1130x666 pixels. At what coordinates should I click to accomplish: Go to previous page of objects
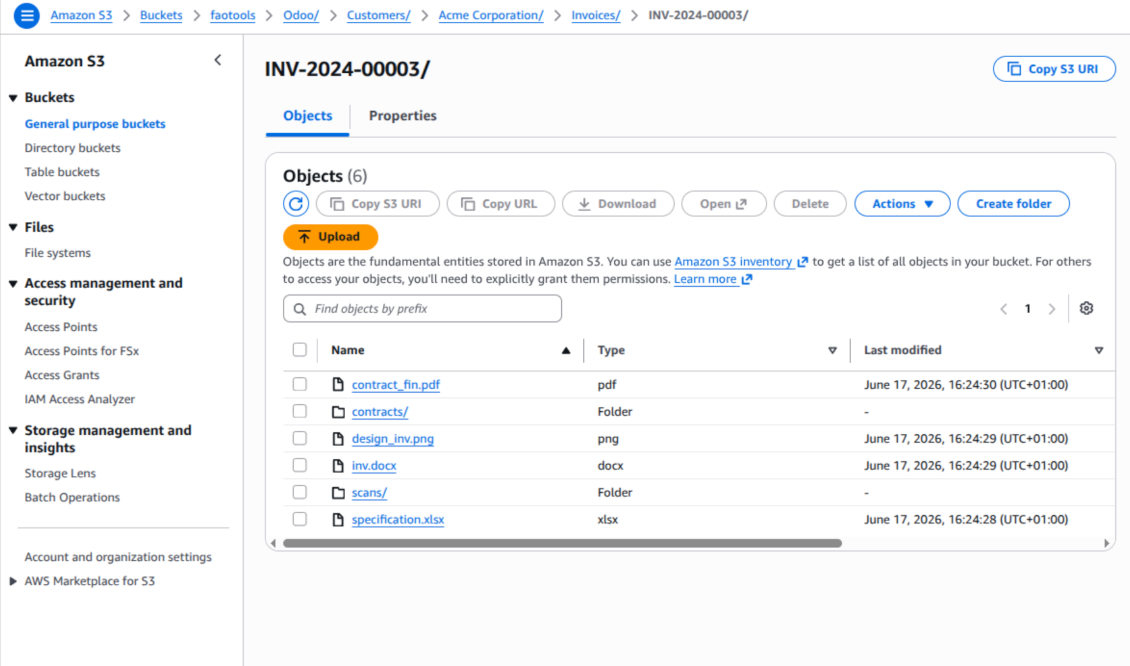click(1003, 309)
